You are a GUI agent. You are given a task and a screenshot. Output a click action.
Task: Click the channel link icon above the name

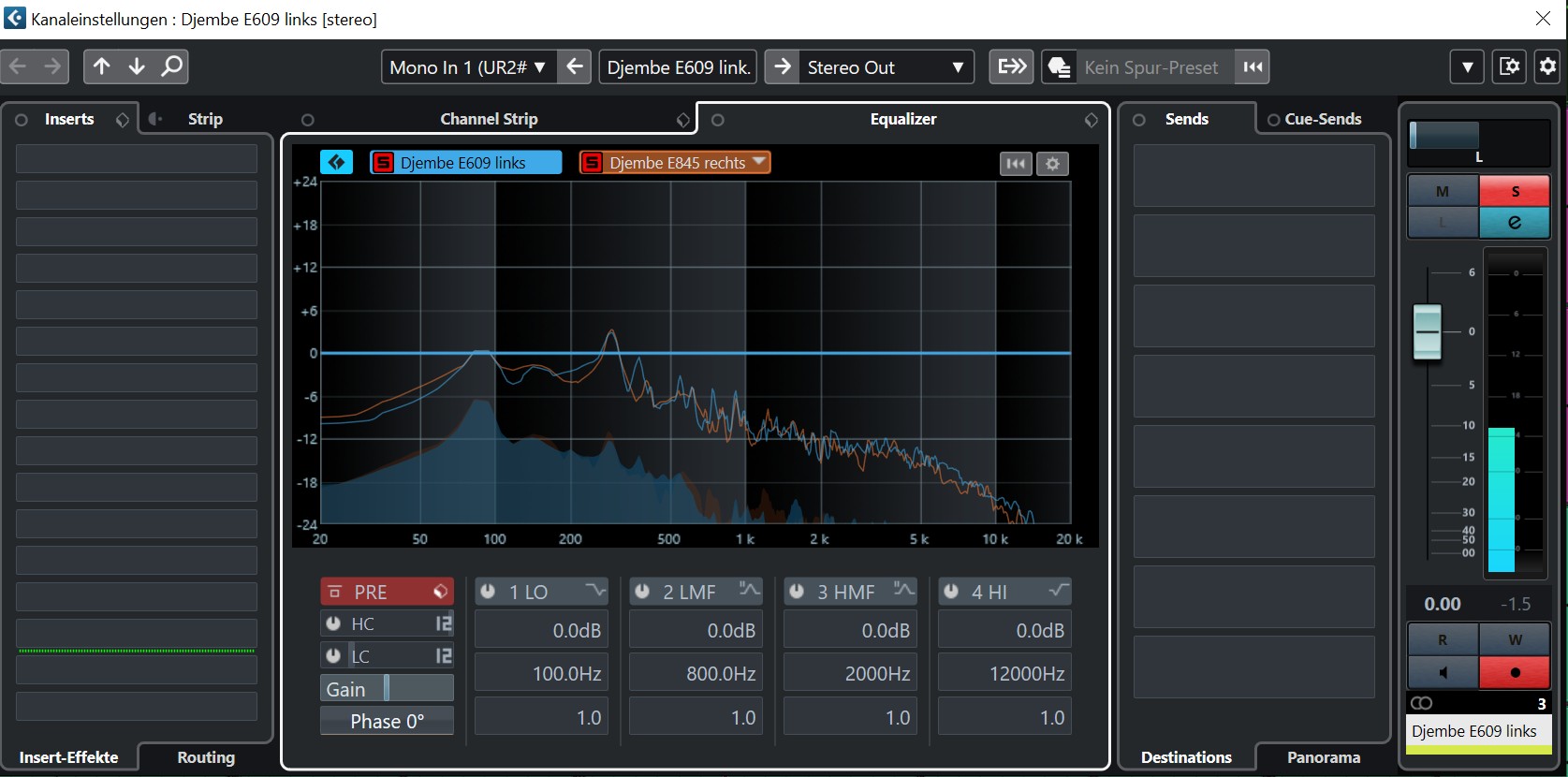tap(1421, 703)
